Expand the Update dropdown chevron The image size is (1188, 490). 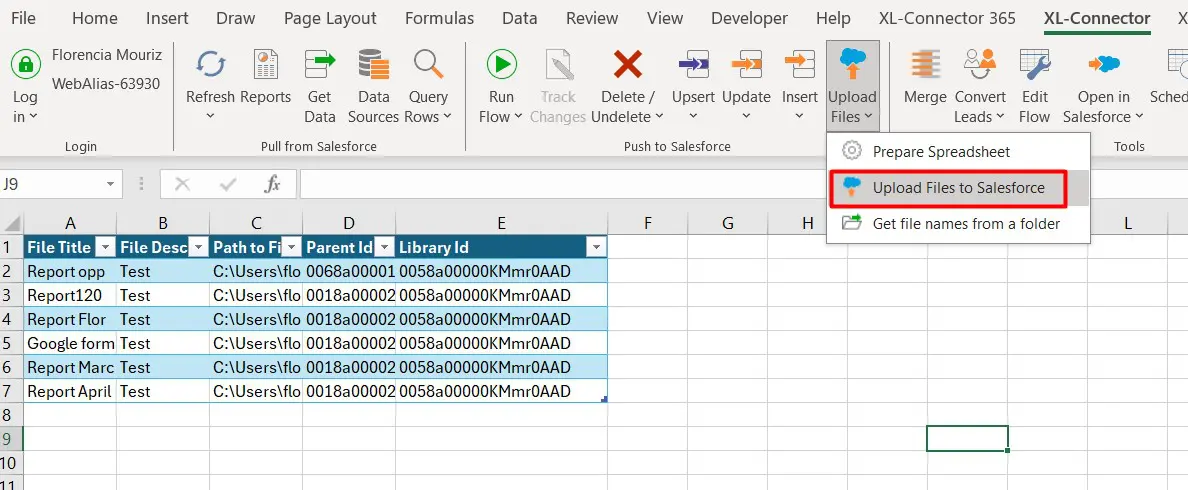point(746,117)
